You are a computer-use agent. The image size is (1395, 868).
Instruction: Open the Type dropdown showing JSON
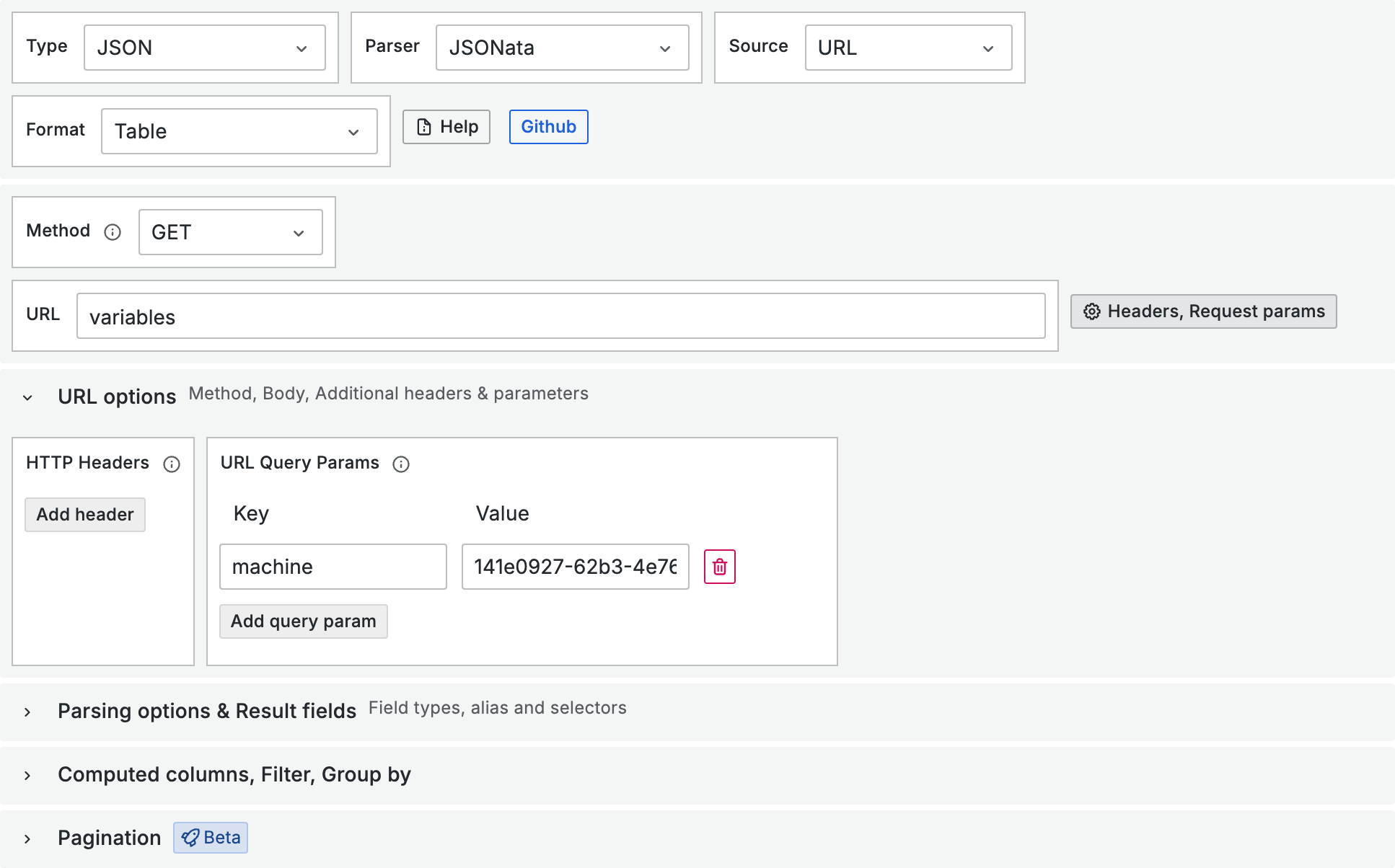204,48
